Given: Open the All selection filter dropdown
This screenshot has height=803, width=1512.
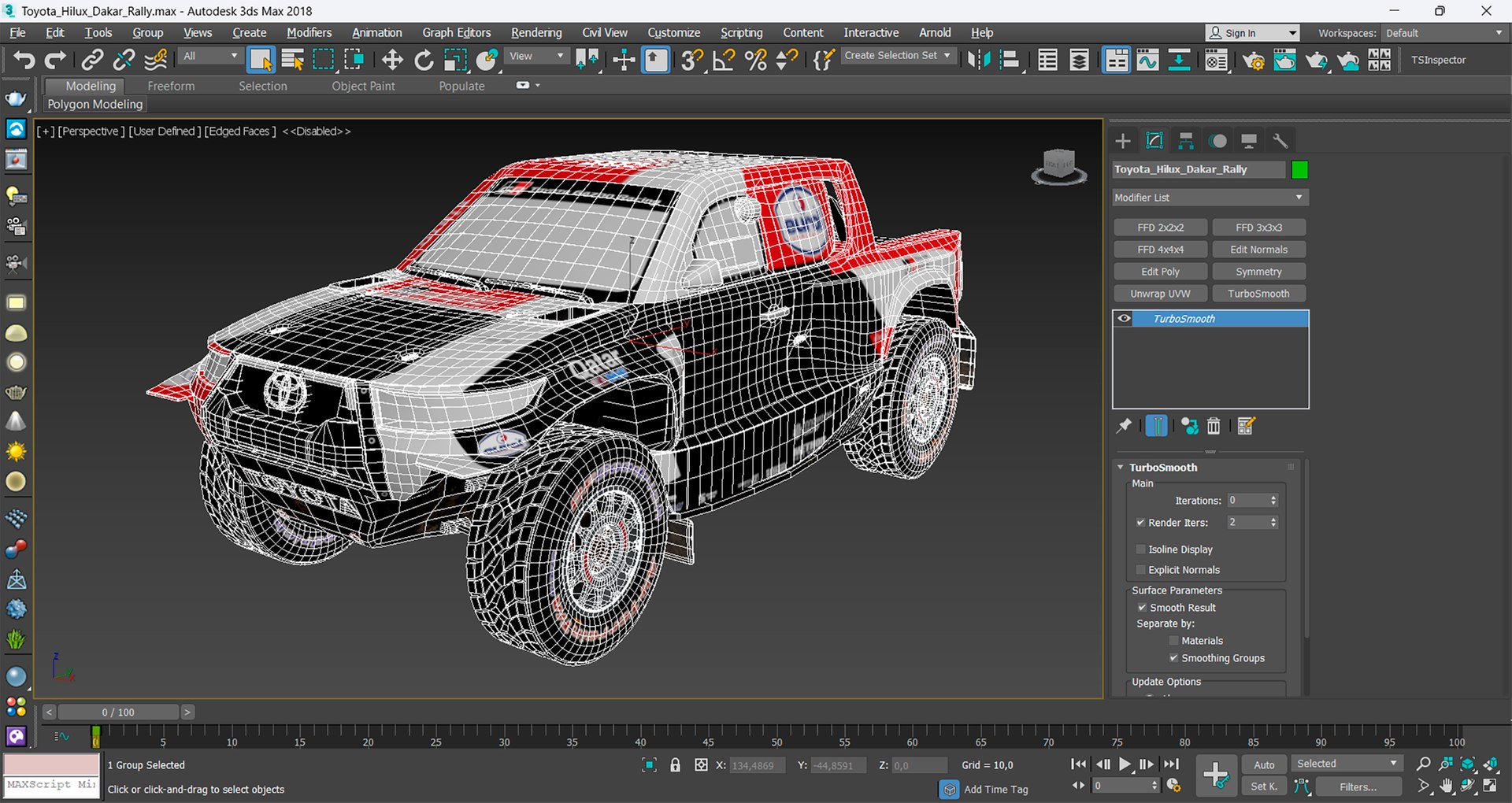Looking at the screenshot, I should pos(209,56).
